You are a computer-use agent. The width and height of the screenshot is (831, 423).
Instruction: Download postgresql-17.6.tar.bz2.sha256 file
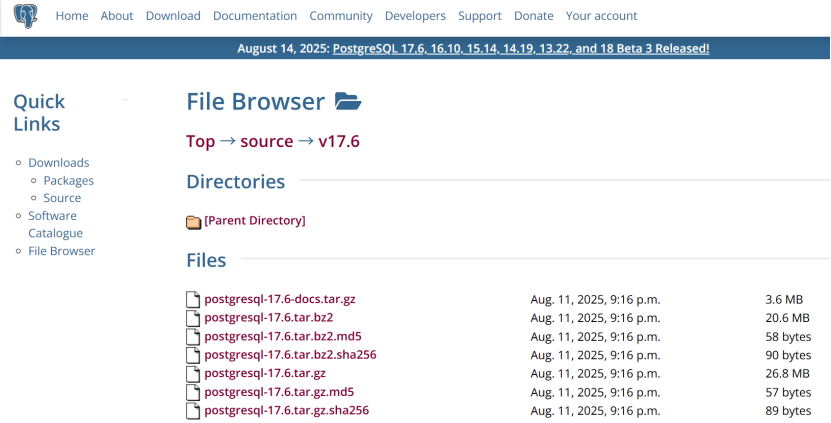(290, 355)
